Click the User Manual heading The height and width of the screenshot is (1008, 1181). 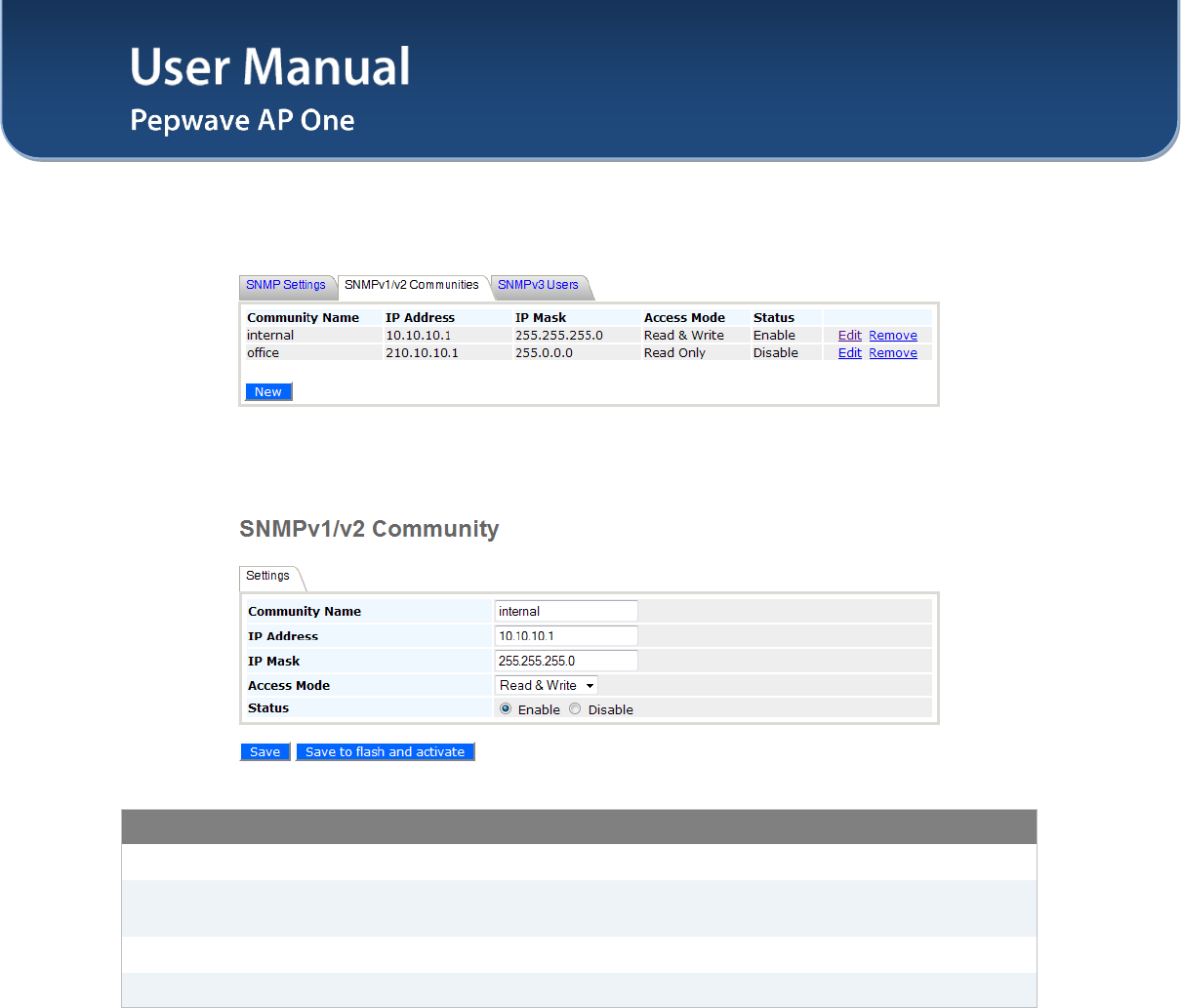tap(270, 66)
